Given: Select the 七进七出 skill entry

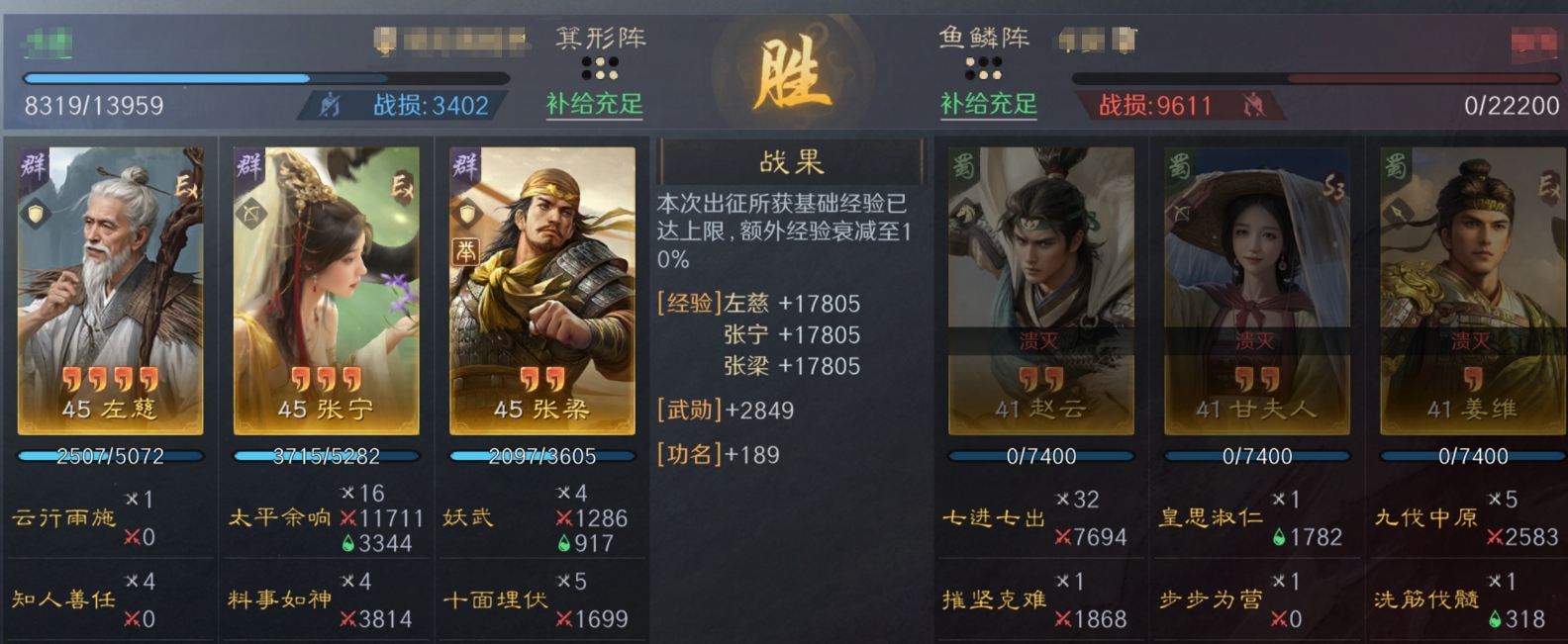Looking at the screenshot, I should pos(993,517).
